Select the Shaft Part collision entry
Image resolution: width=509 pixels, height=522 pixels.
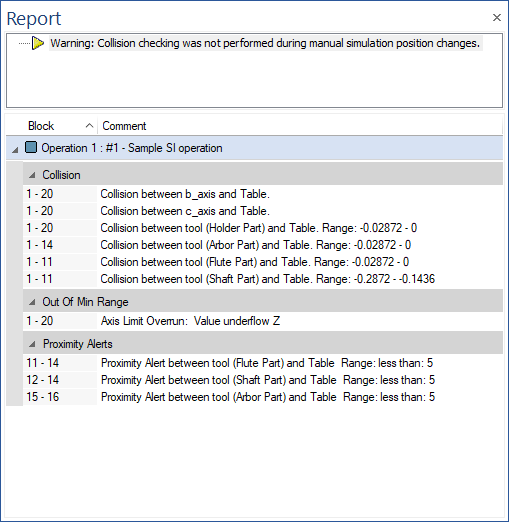[263, 279]
